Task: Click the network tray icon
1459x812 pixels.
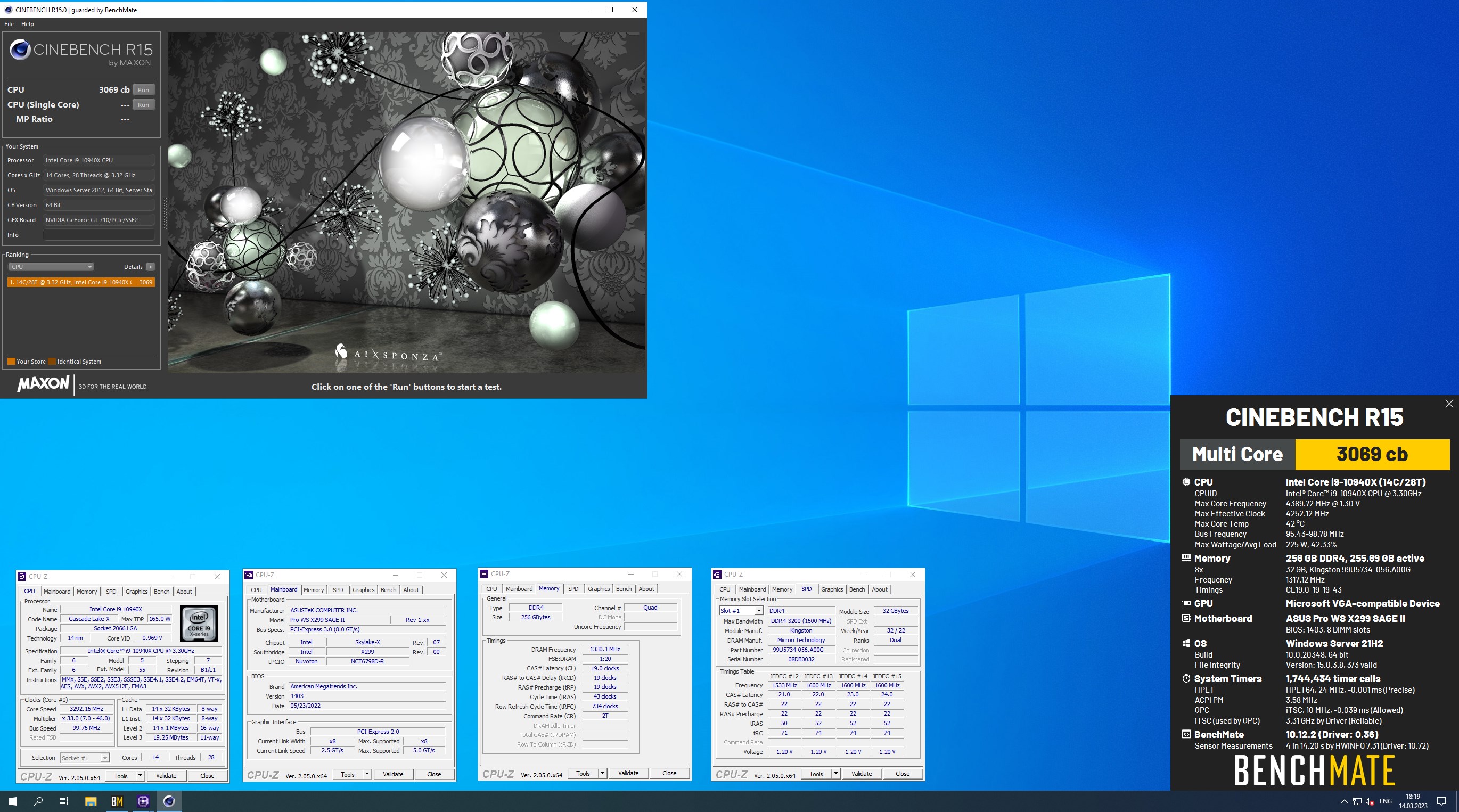Action: click(1357, 801)
